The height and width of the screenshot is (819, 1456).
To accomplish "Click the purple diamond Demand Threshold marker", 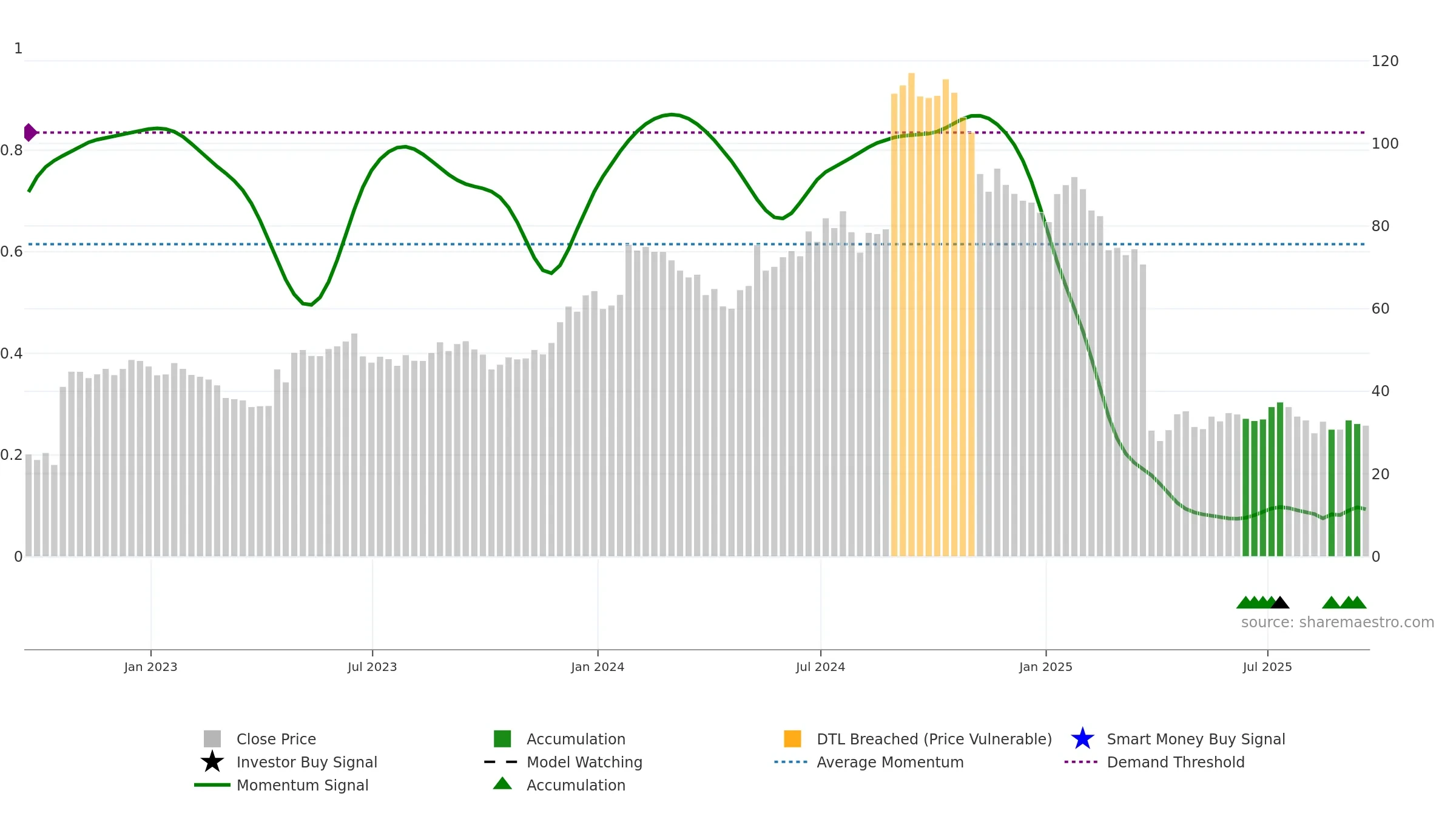I will [x=30, y=132].
